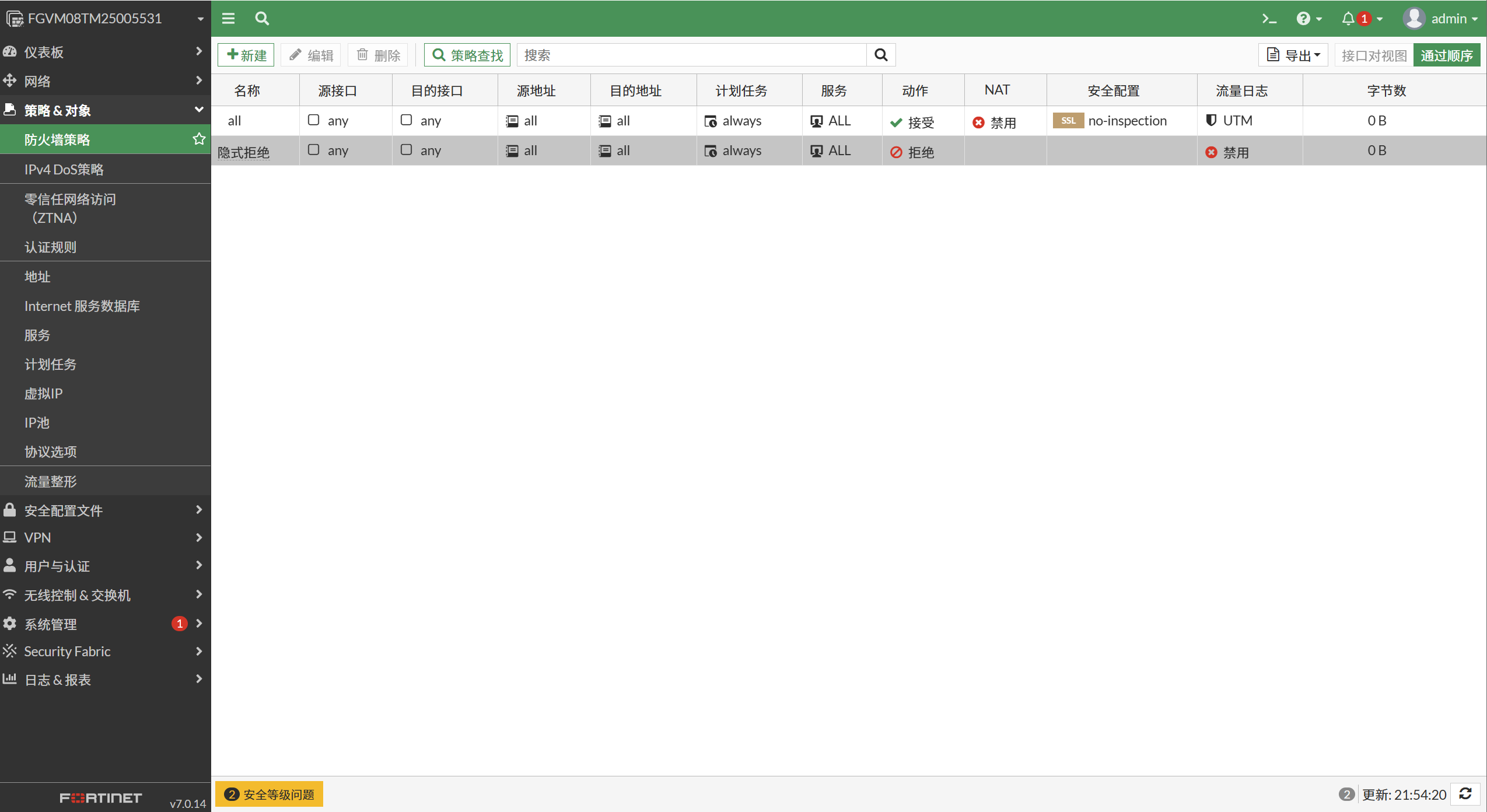Expand the 网络 menu
This screenshot has width=1487, height=812.
tap(105, 80)
